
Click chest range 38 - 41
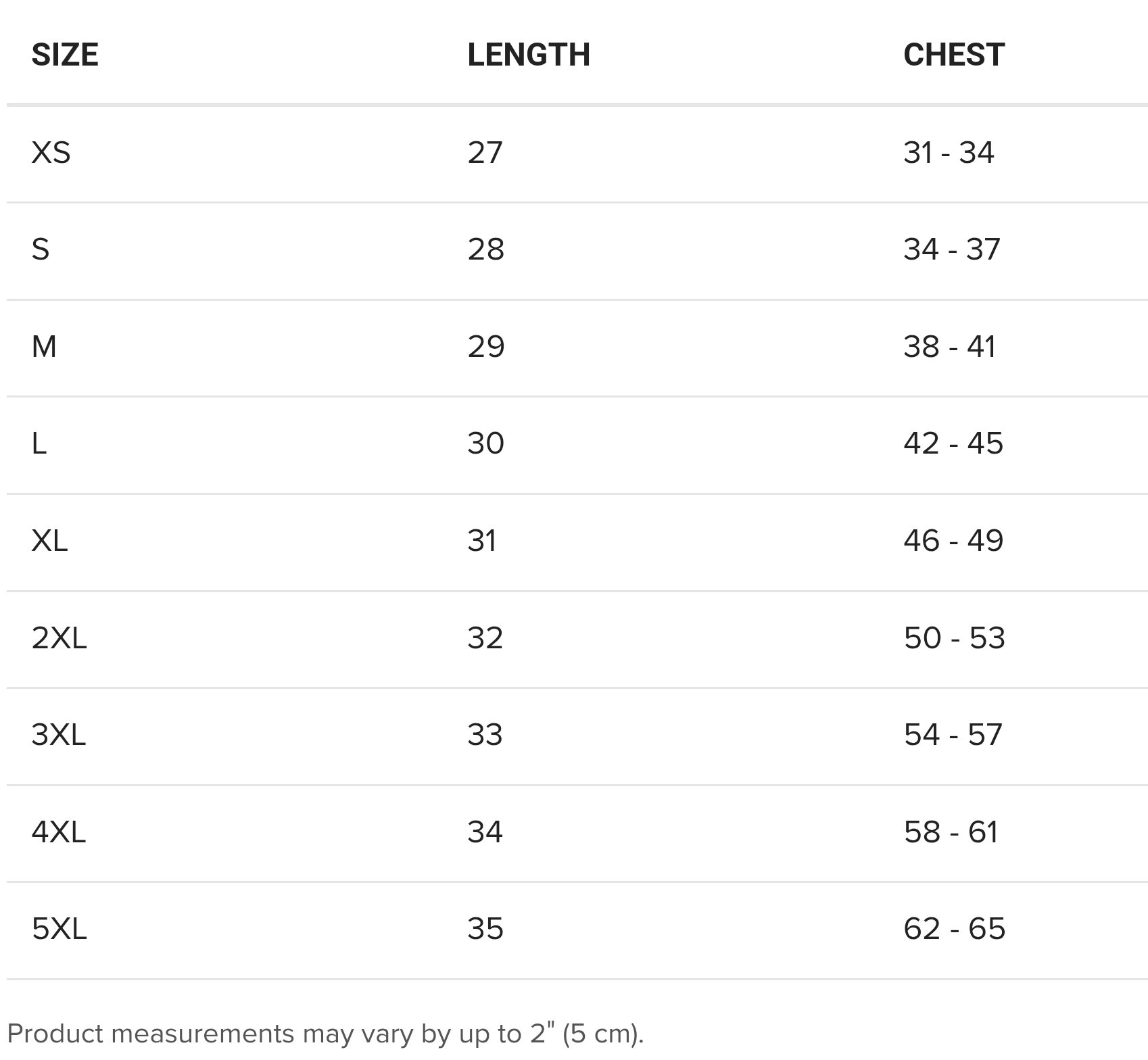pyautogui.click(x=950, y=347)
